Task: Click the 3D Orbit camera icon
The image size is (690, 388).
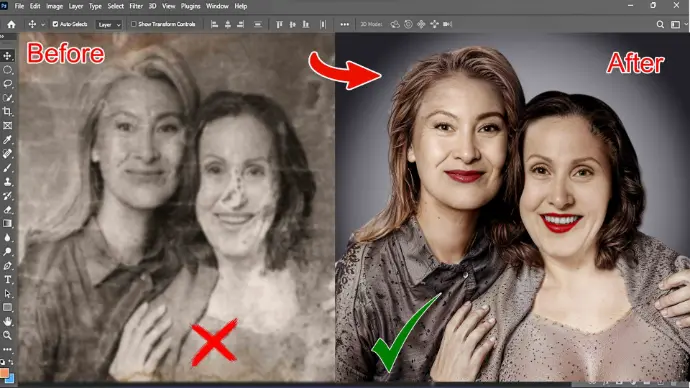Action: [395, 25]
